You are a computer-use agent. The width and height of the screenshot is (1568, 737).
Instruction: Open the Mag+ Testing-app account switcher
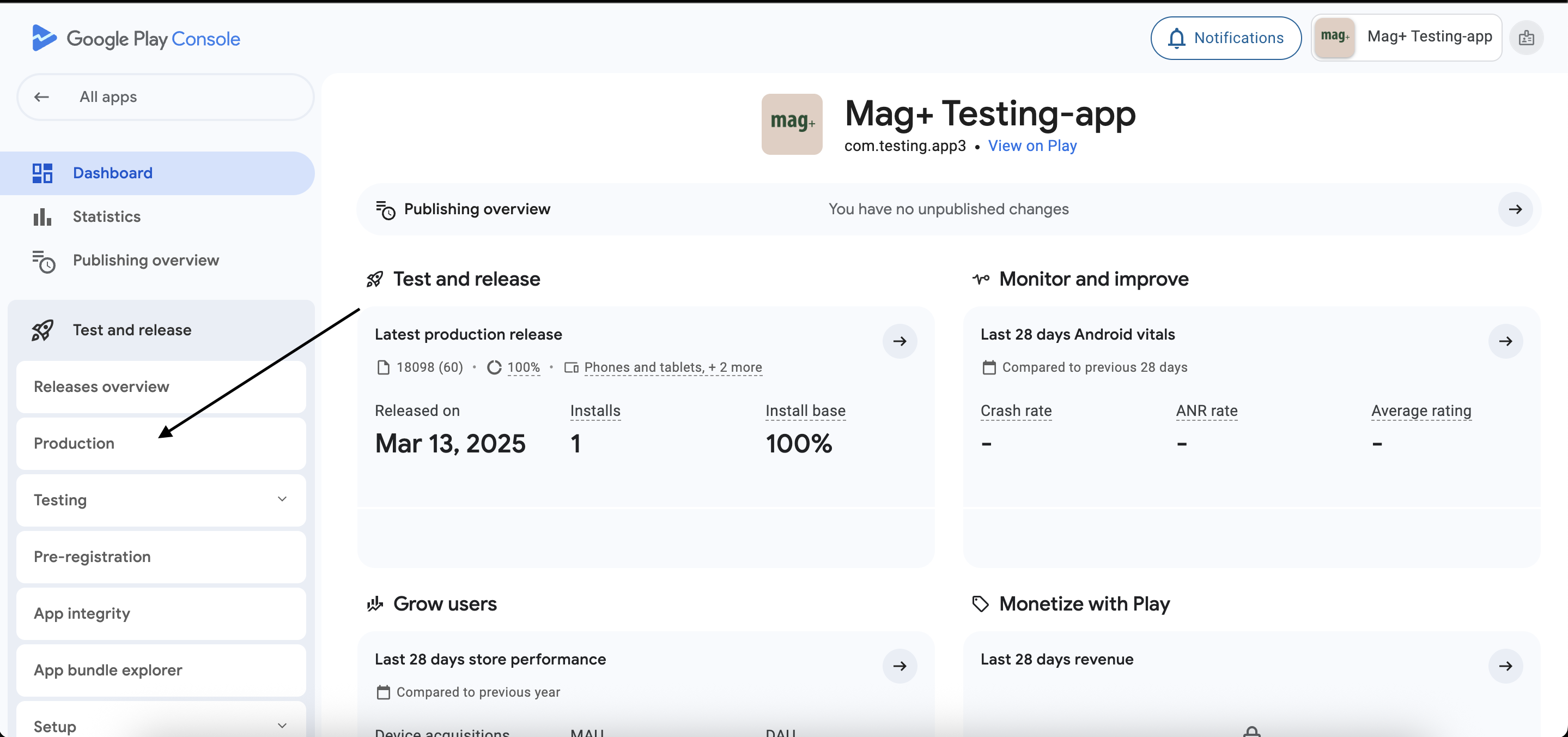pos(1406,37)
